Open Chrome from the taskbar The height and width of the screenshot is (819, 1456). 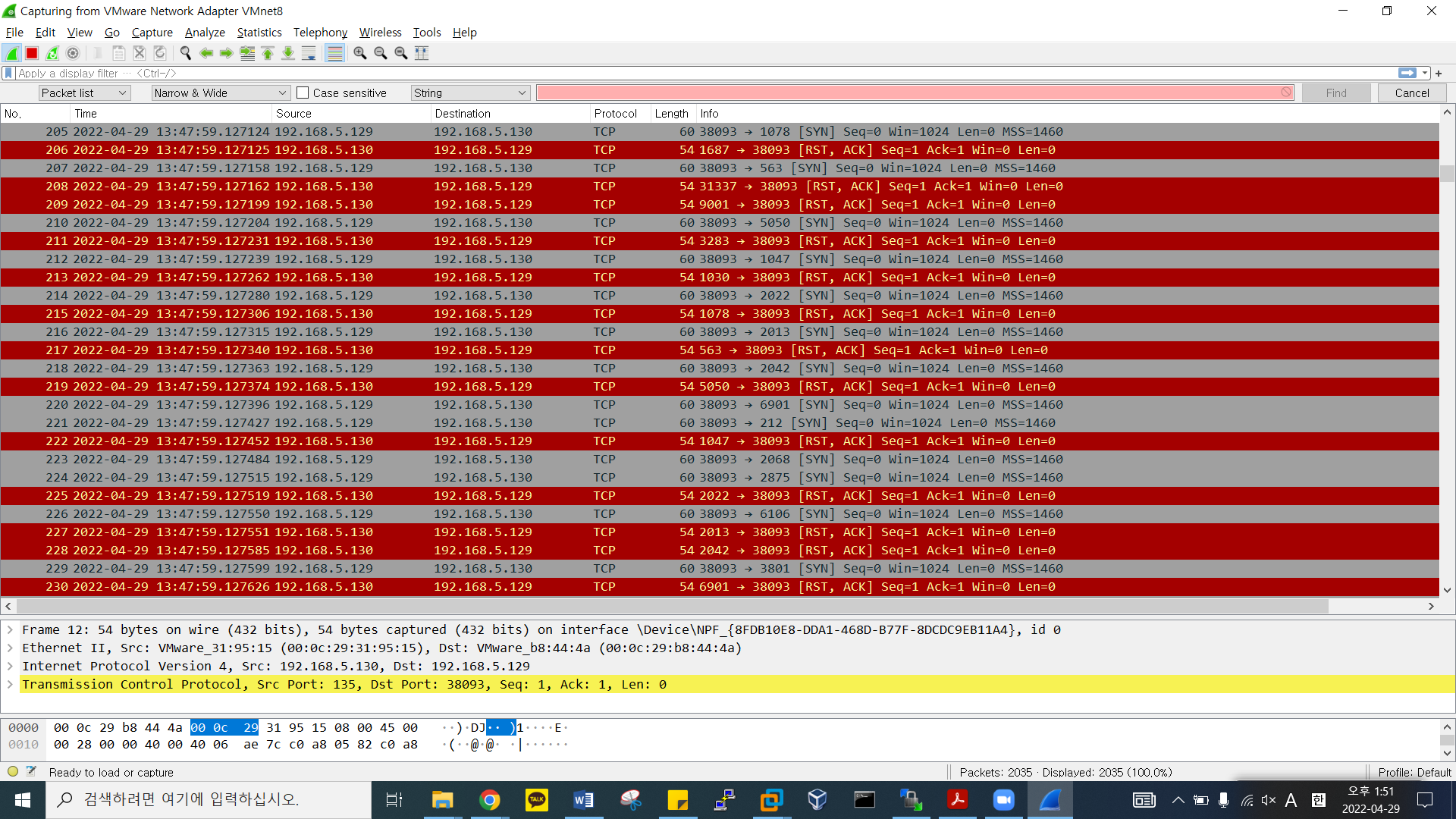490,800
